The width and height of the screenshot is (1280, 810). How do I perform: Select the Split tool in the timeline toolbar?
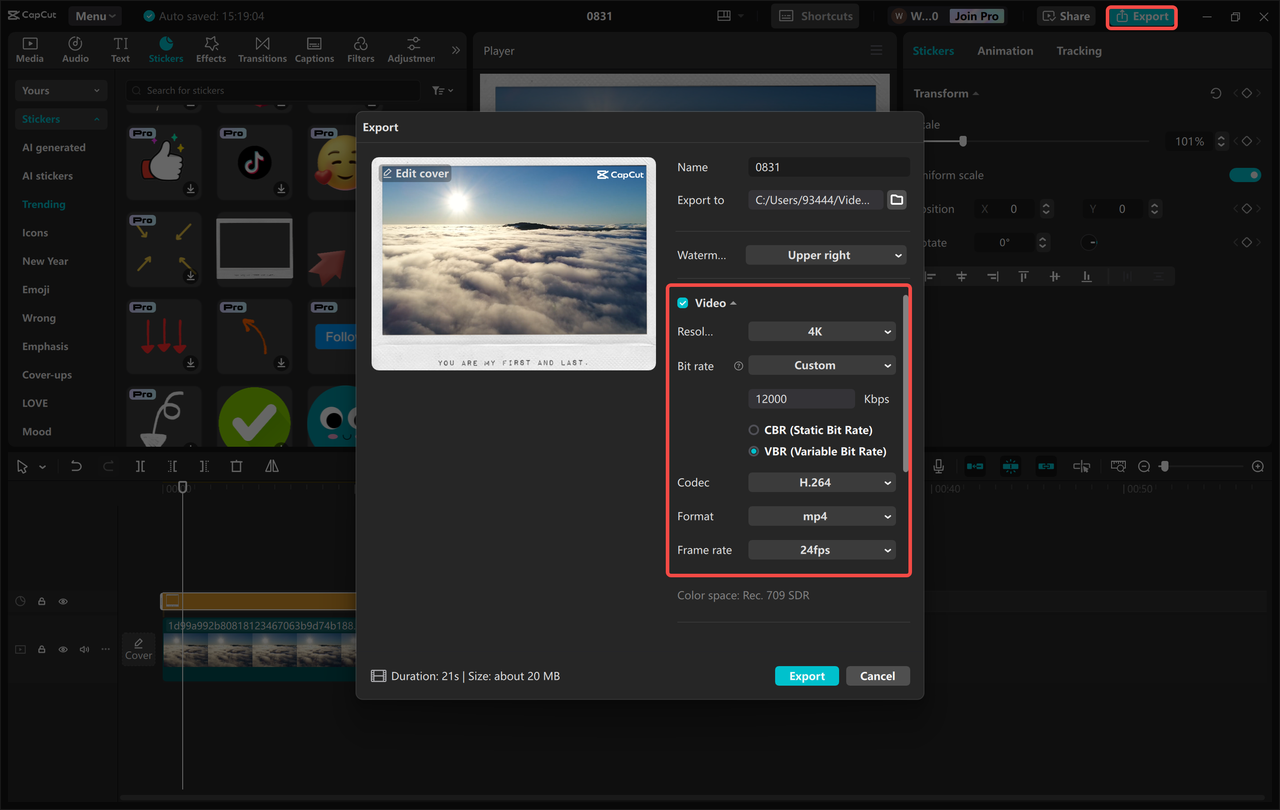pos(140,466)
